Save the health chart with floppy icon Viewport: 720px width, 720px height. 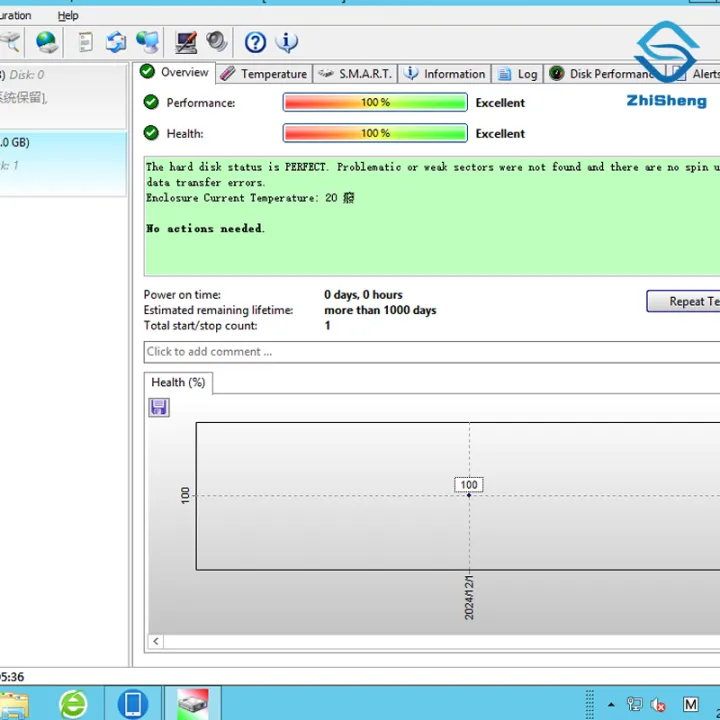point(159,407)
